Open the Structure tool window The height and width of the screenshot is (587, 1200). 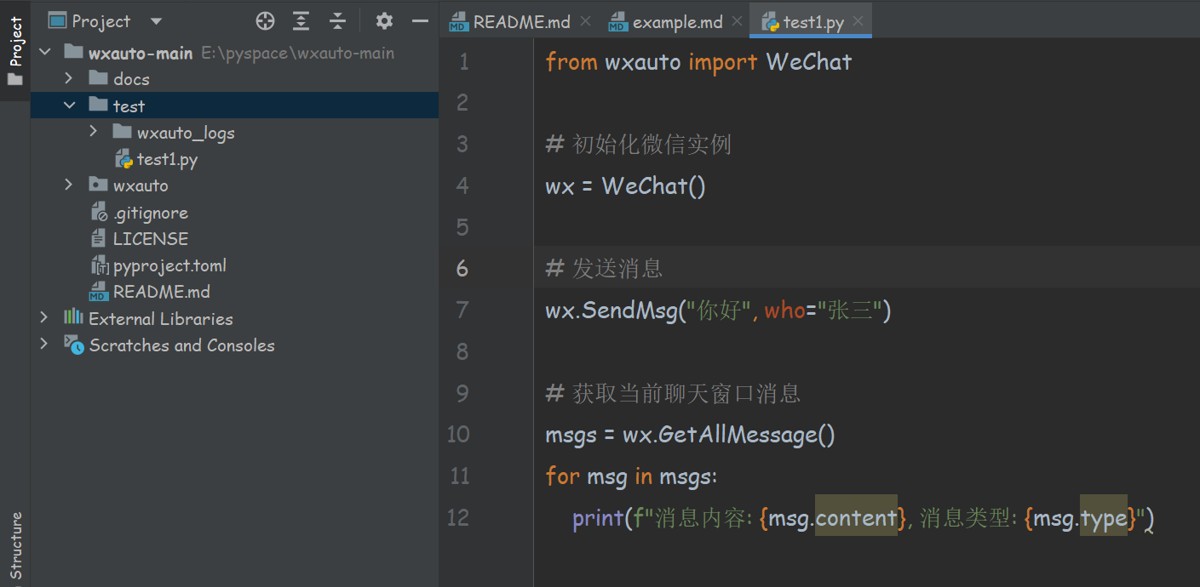(x=15, y=545)
